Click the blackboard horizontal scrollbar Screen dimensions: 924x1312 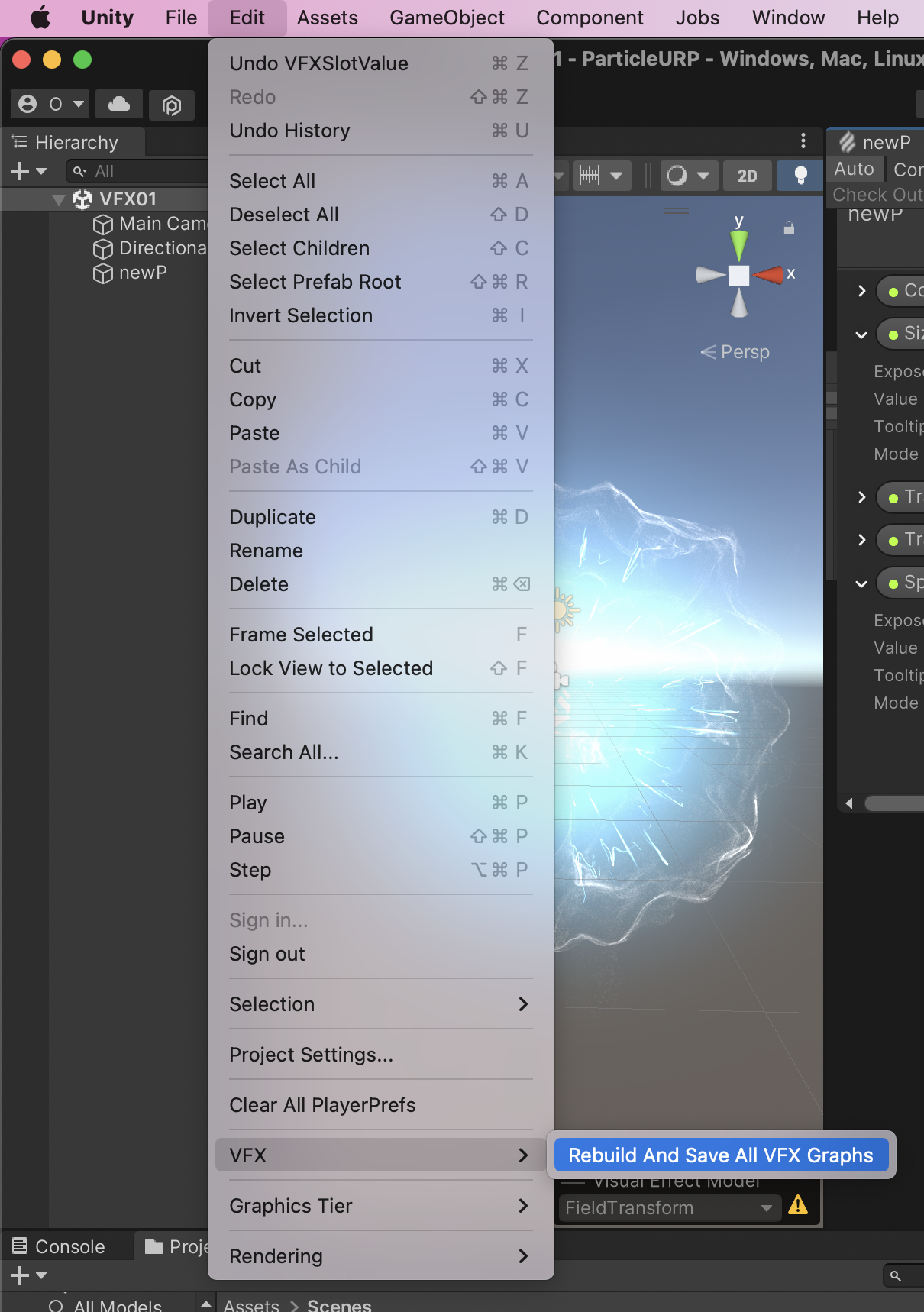(x=894, y=803)
